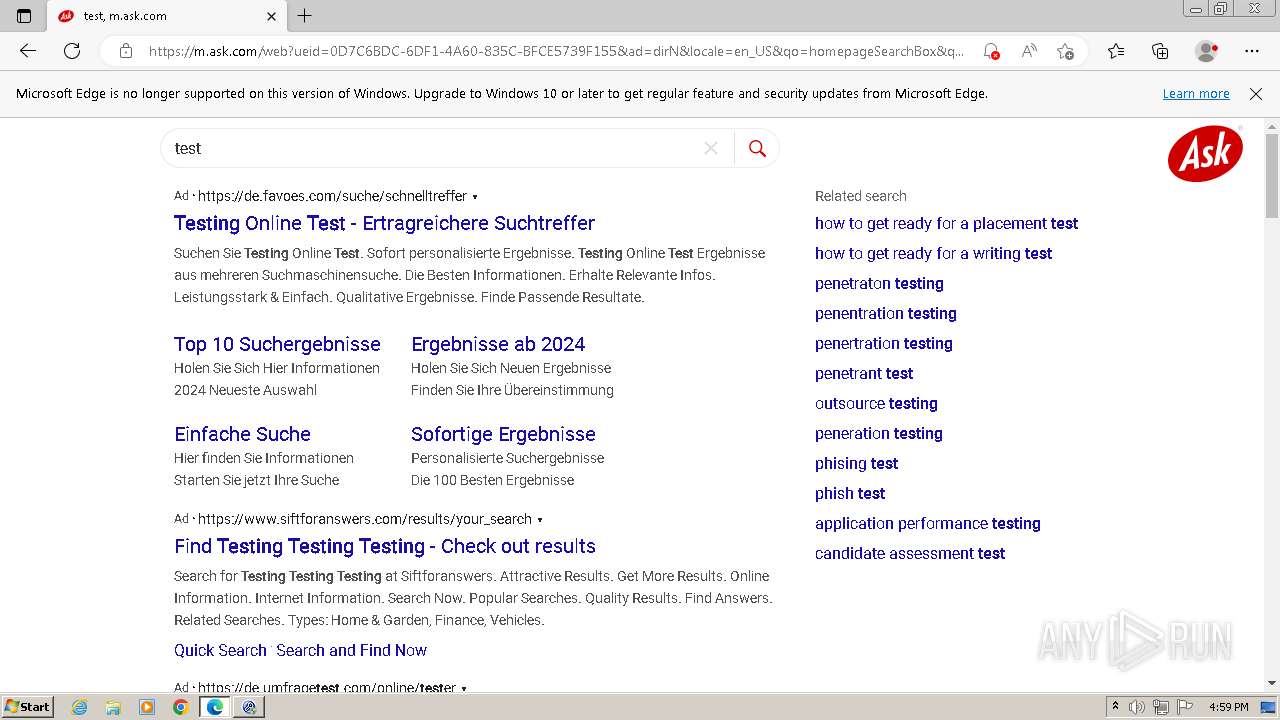This screenshot has height=720, width=1280.
Task: Open File Explorer from the taskbar
Action: (113, 707)
